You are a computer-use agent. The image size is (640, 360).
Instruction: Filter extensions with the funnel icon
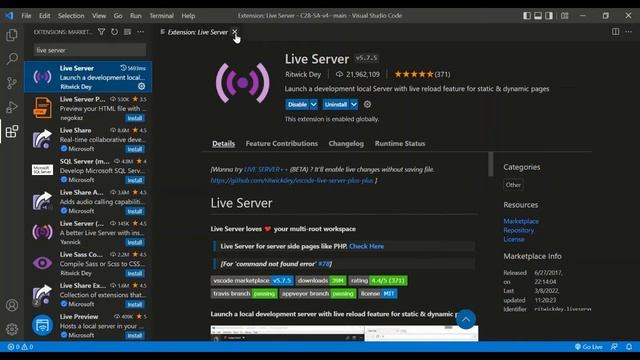(101, 32)
